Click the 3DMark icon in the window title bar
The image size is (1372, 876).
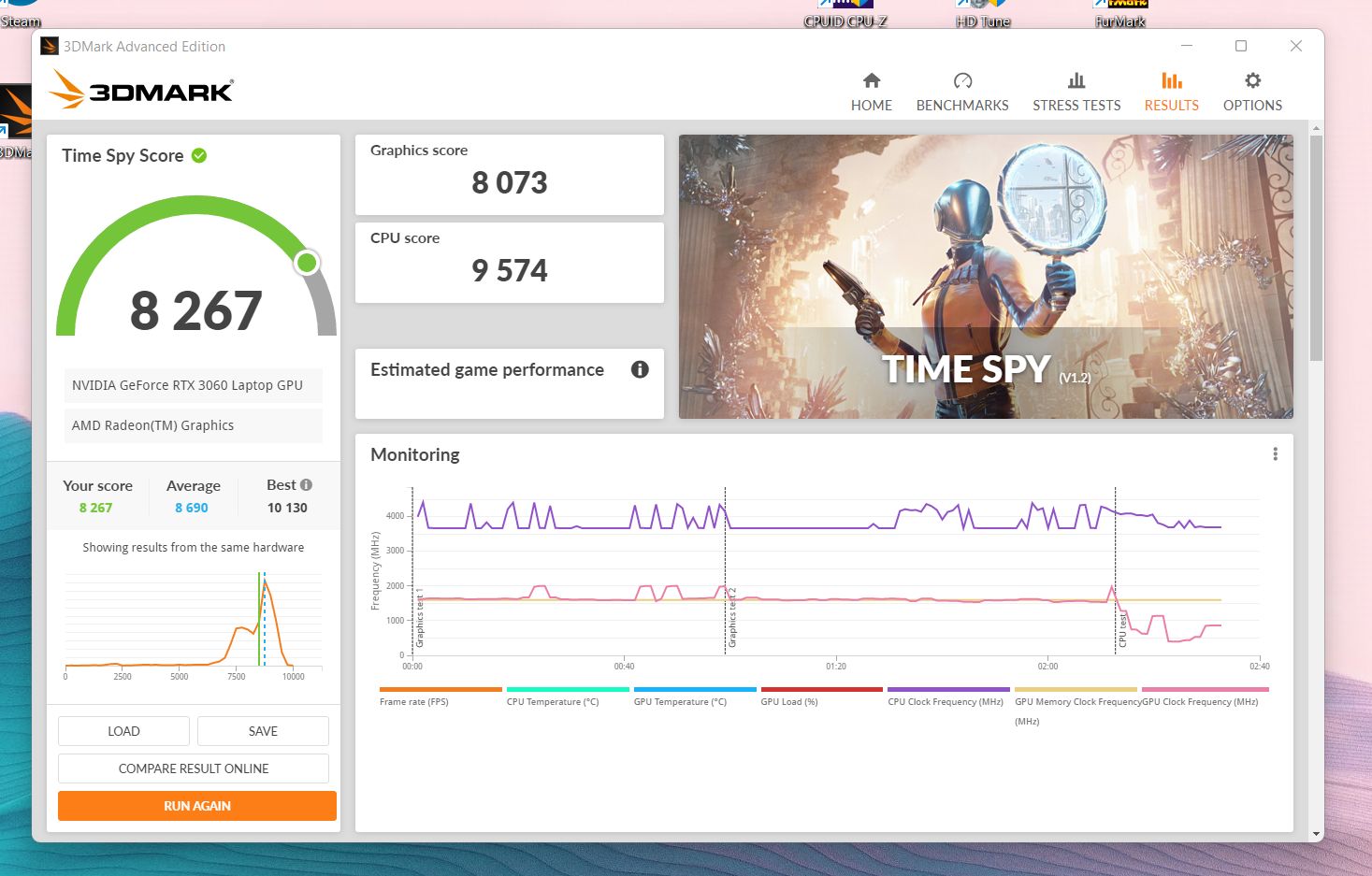pyautogui.click(x=50, y=46)
